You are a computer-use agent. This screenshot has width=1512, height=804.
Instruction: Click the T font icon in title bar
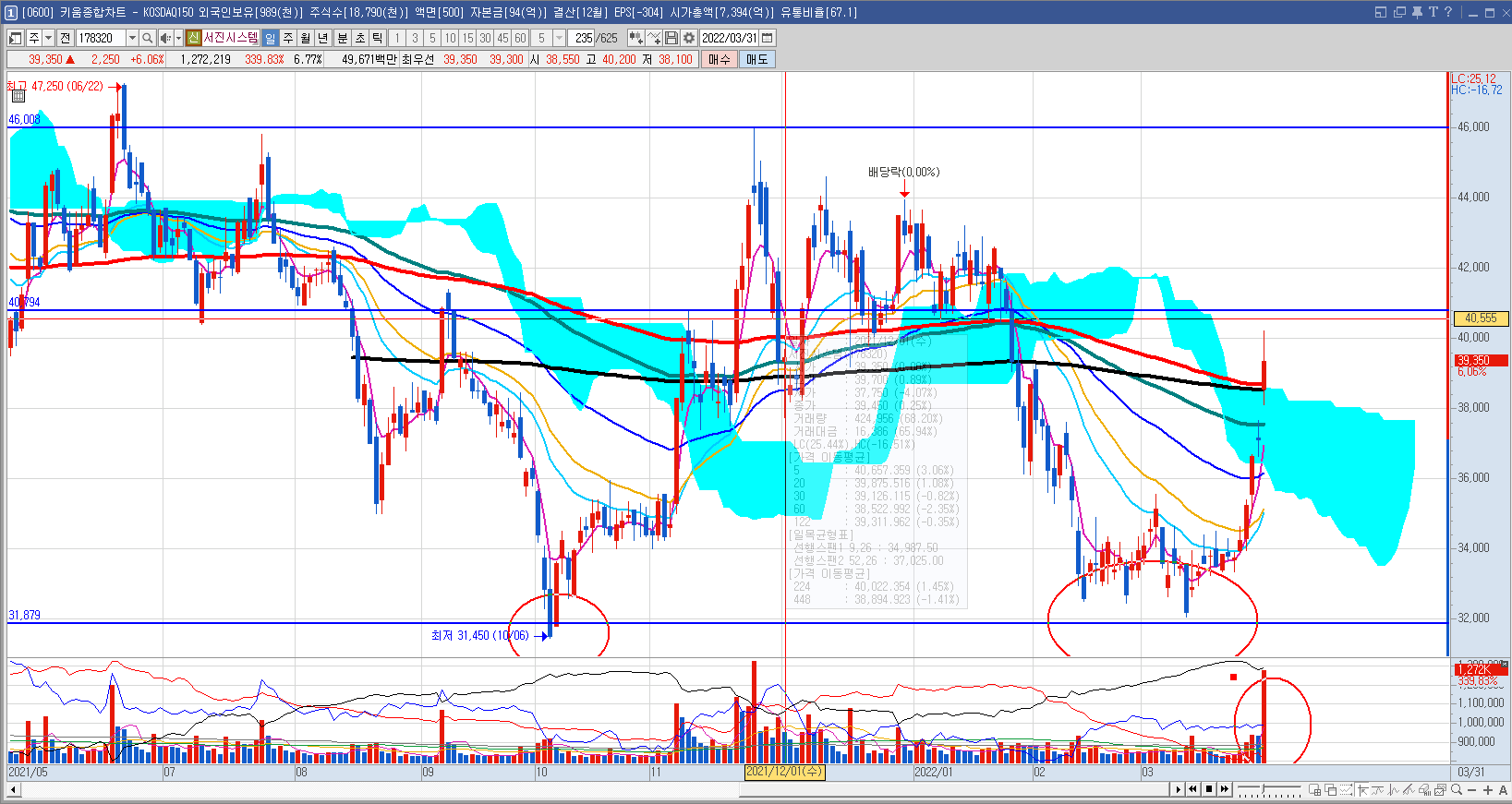[x=1433, y=12]
